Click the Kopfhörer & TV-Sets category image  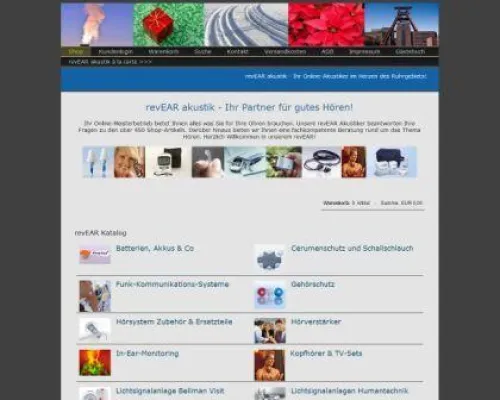270,365
